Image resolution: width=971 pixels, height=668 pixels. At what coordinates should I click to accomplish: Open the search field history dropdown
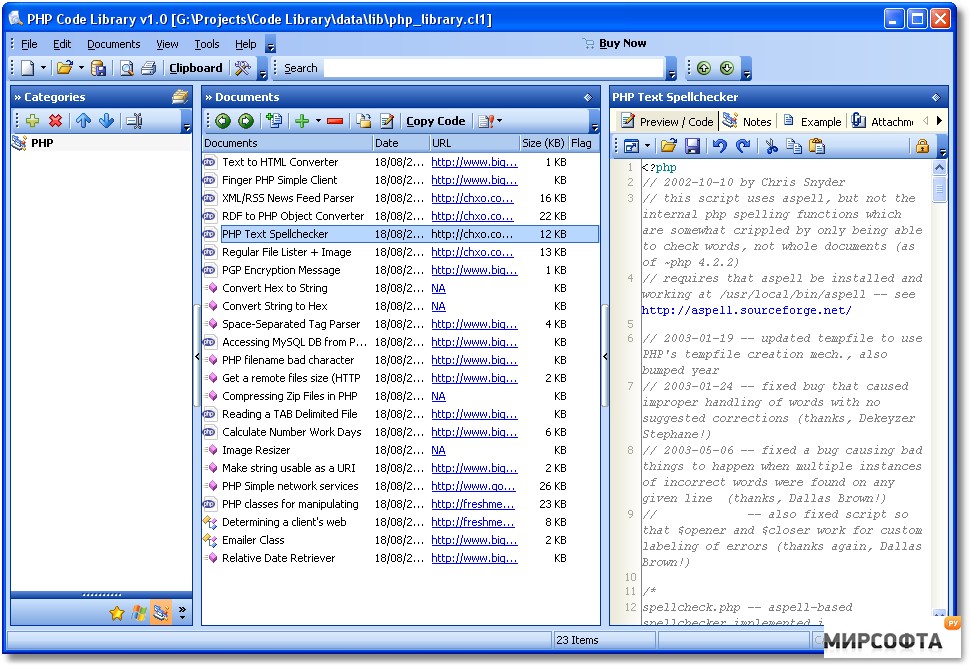(671, 68)
